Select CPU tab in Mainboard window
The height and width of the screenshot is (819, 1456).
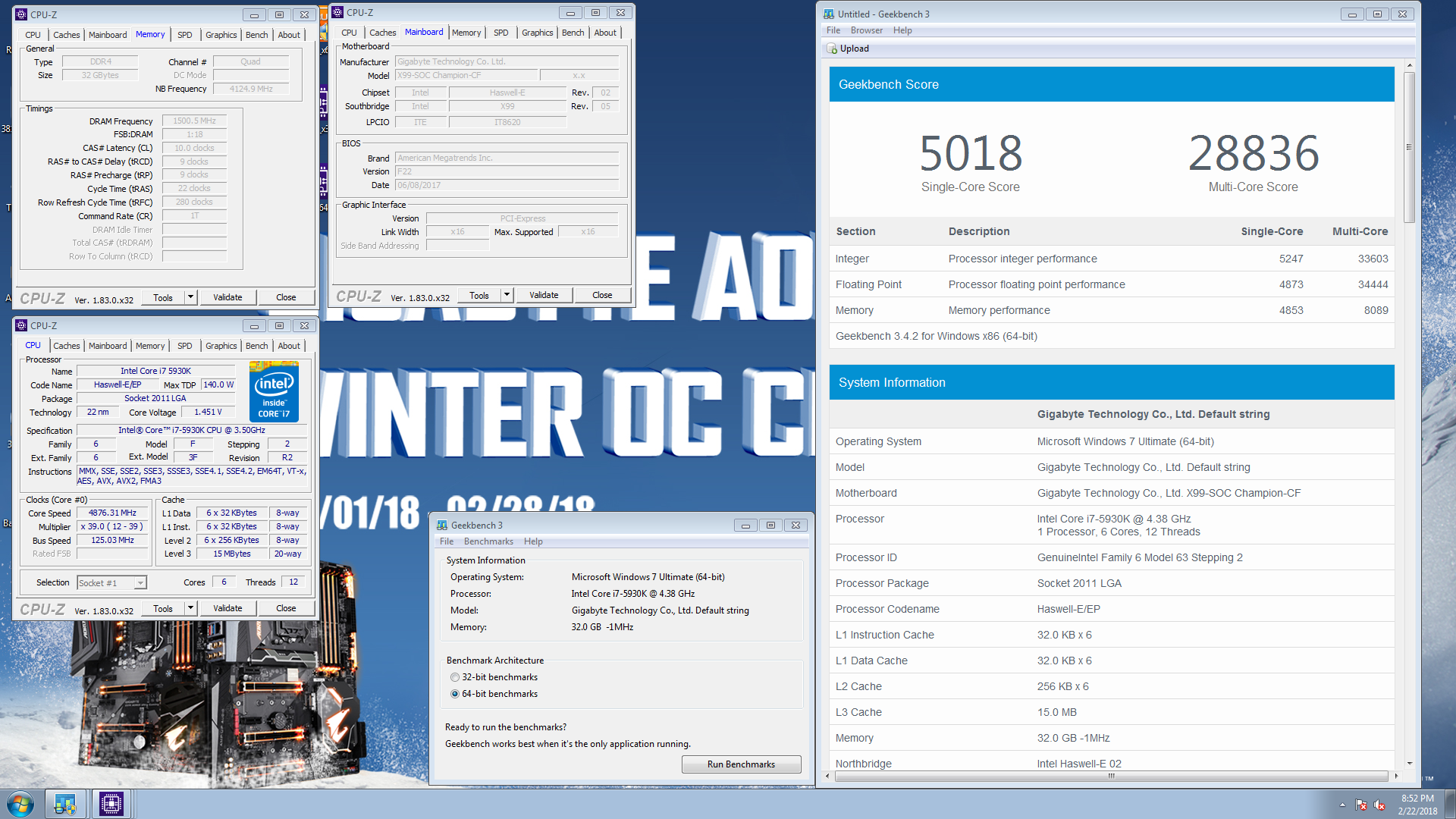(349, 33)
